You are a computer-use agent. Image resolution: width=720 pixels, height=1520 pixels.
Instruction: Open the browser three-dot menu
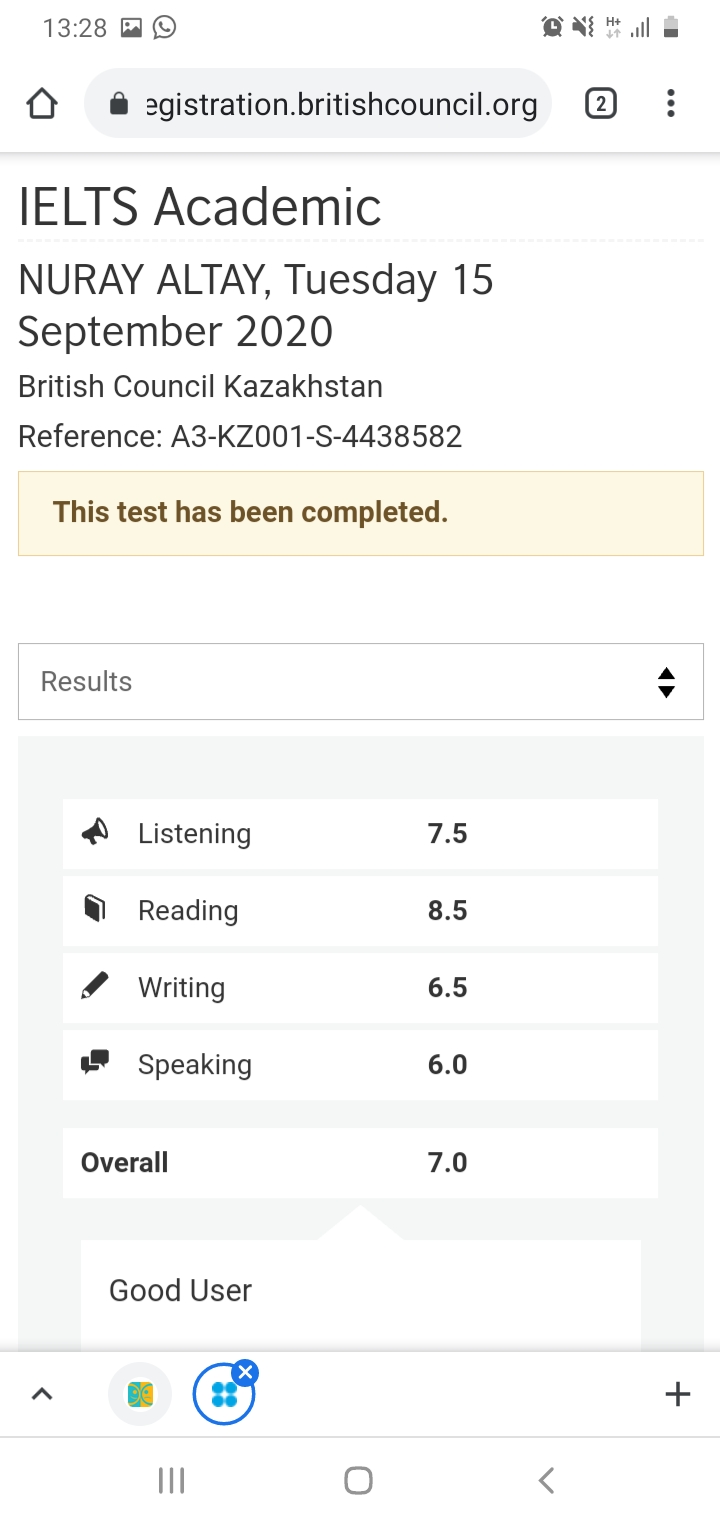coord(670,103)
